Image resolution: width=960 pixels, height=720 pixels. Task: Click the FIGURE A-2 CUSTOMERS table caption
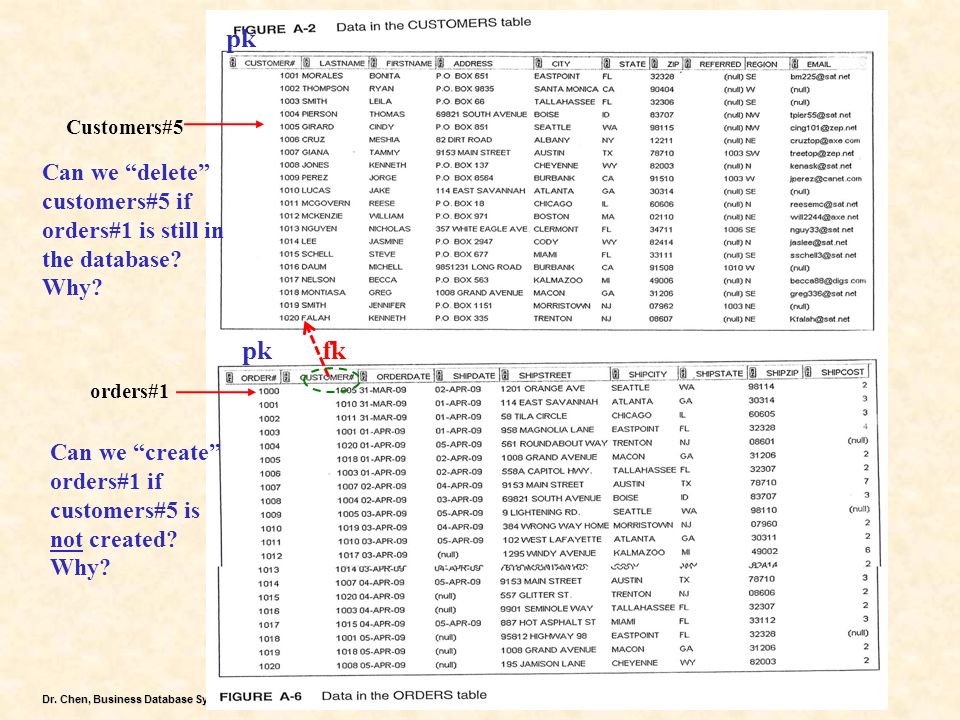pos(382,26)
